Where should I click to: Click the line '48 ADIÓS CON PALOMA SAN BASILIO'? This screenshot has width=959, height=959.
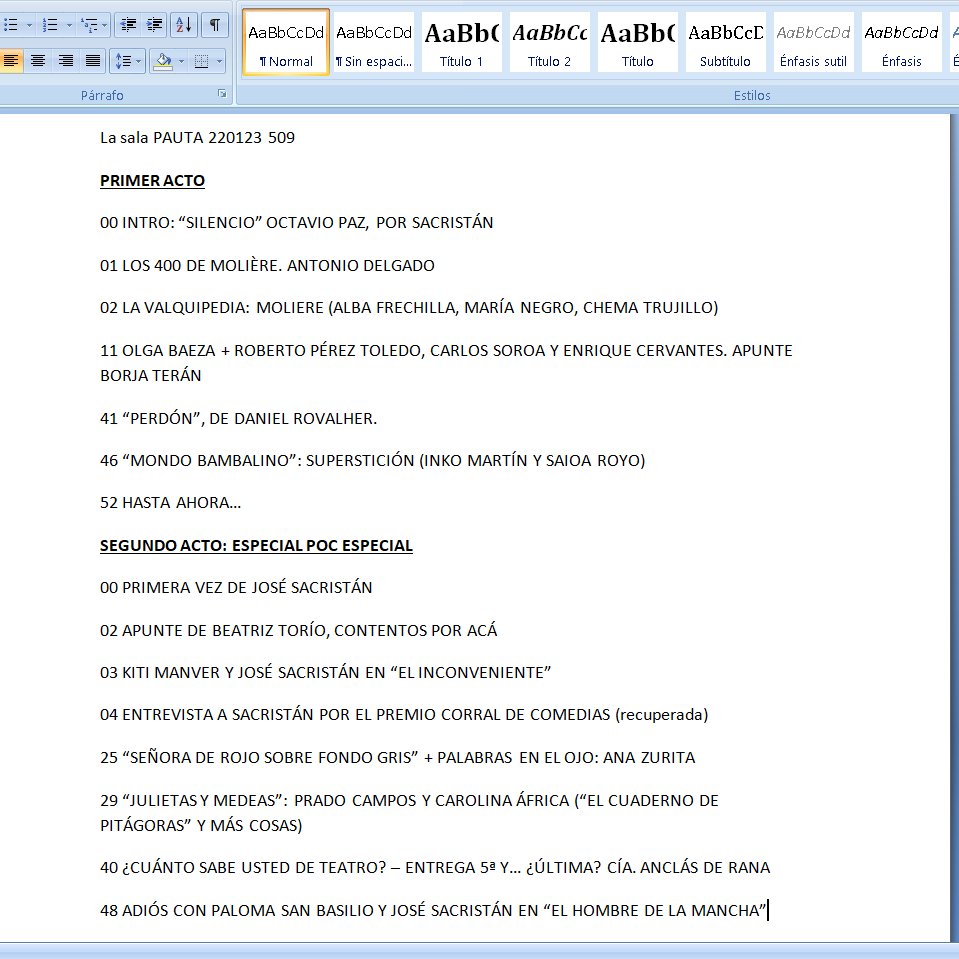pos(433,911)
